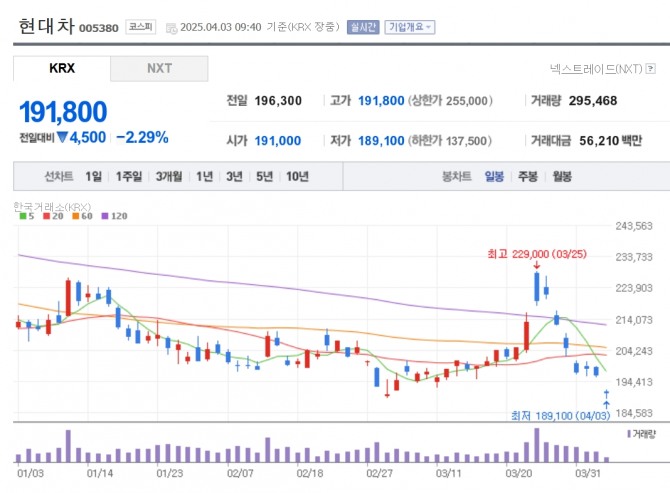Click the purple 120-day moving average swatch

(x=103, y=216)
